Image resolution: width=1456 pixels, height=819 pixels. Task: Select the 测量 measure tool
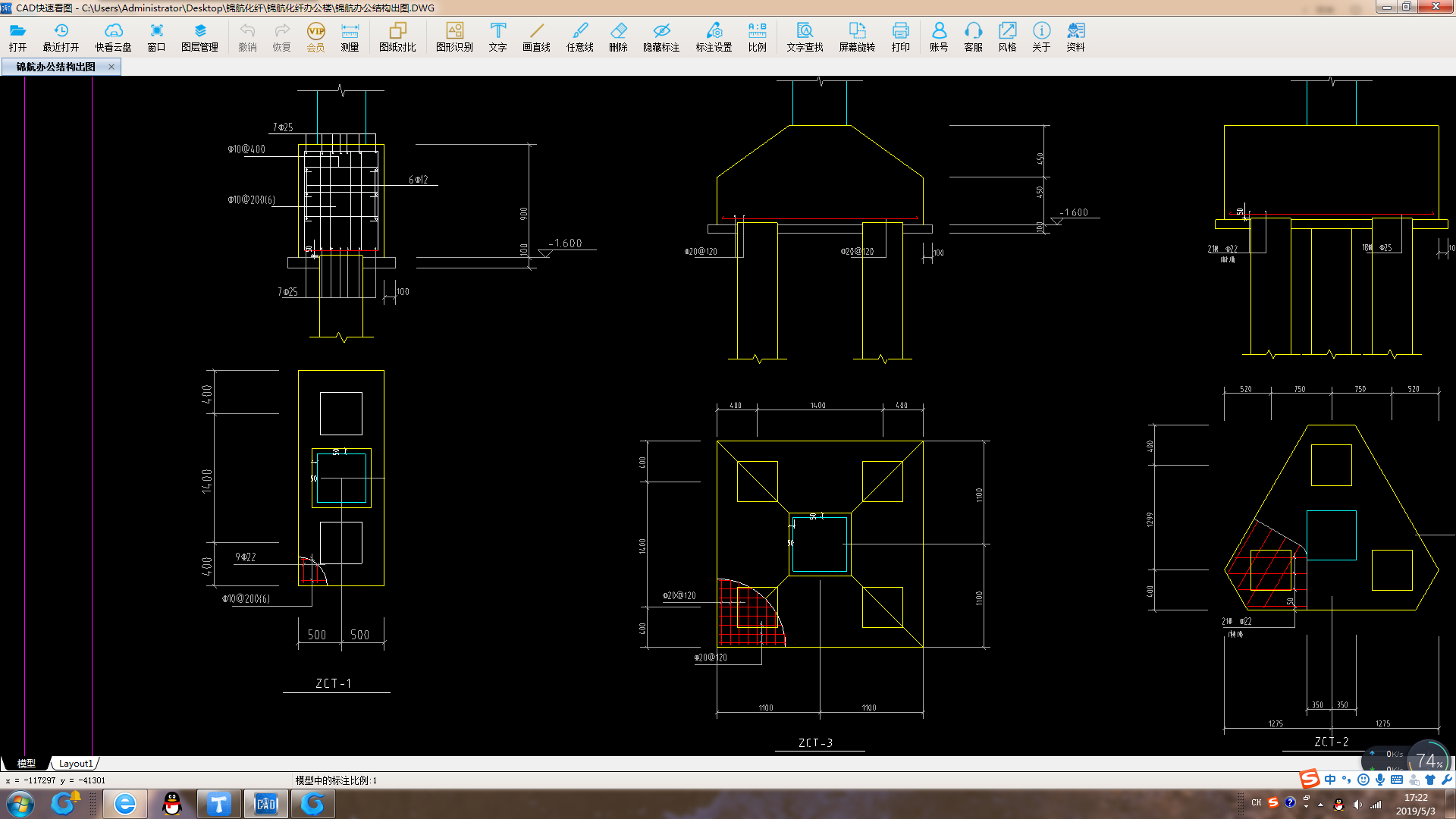(350, 36)
